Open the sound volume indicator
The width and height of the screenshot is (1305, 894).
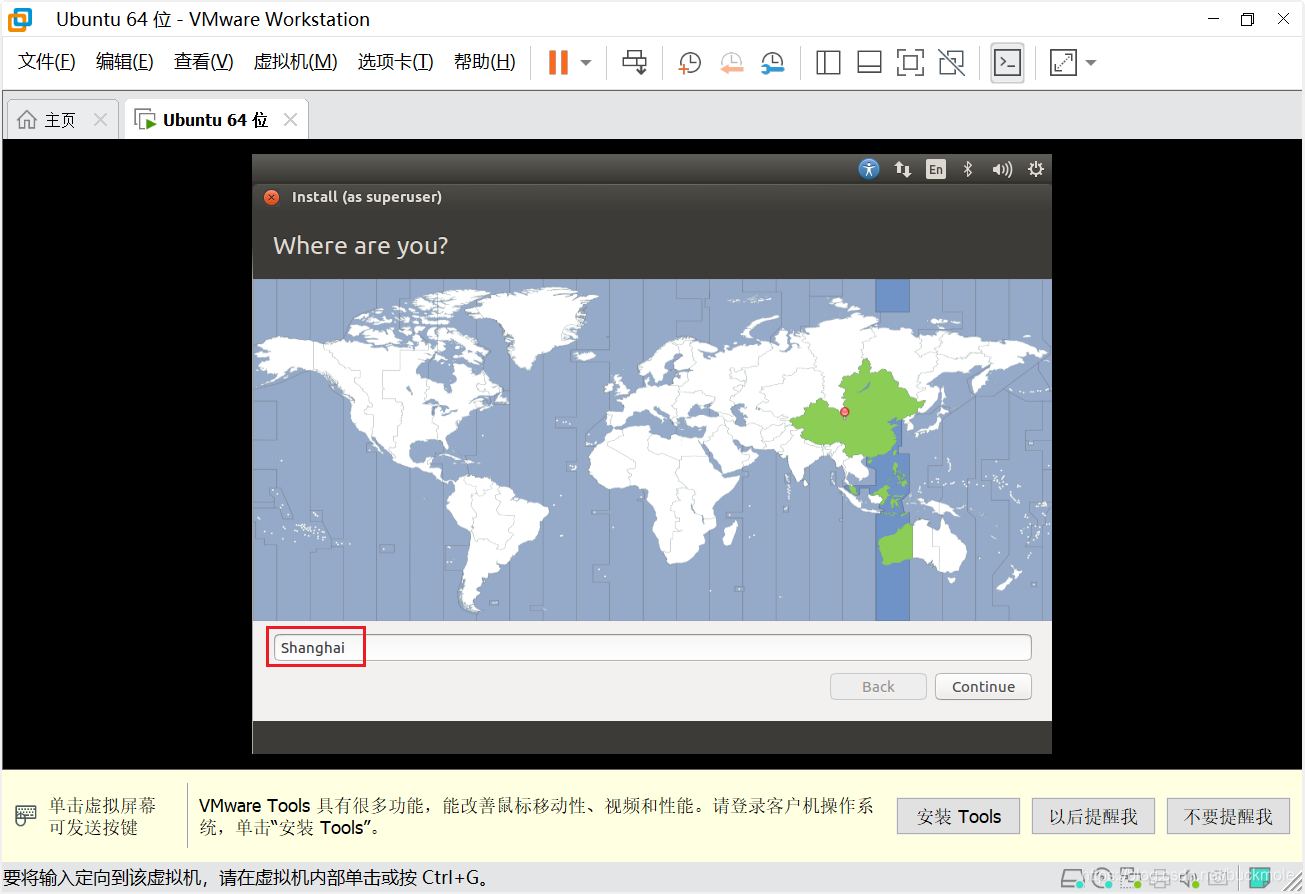coord(1002,169)
